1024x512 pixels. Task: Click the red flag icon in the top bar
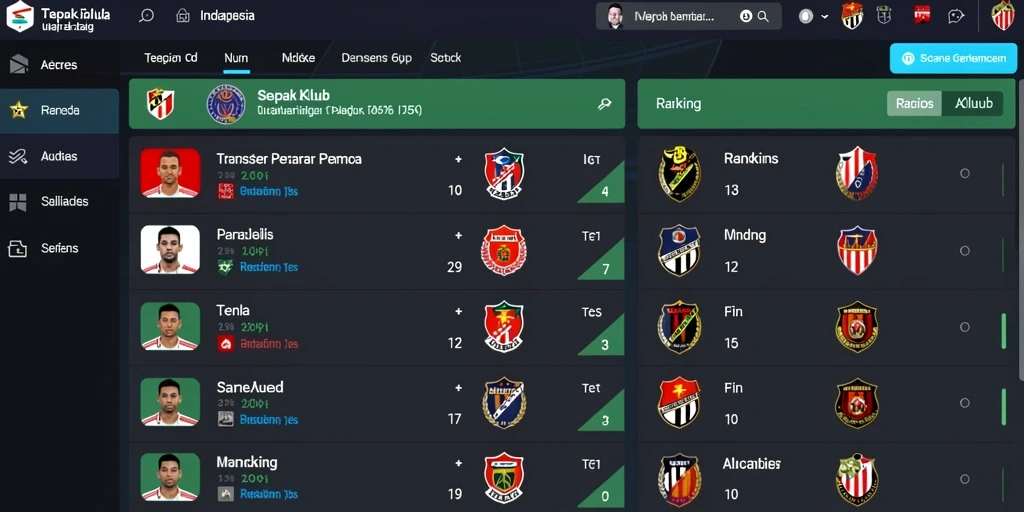coord(921,14)
